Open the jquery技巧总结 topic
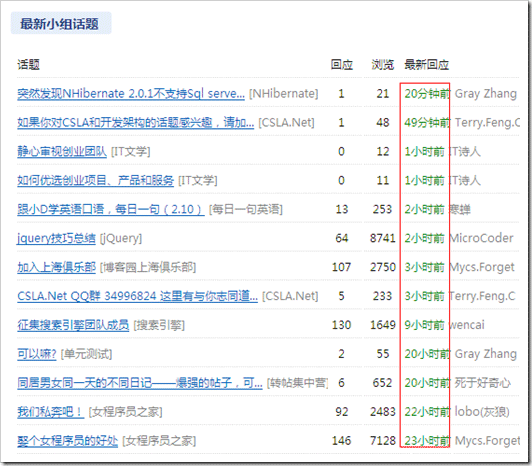 coord(56,238)
